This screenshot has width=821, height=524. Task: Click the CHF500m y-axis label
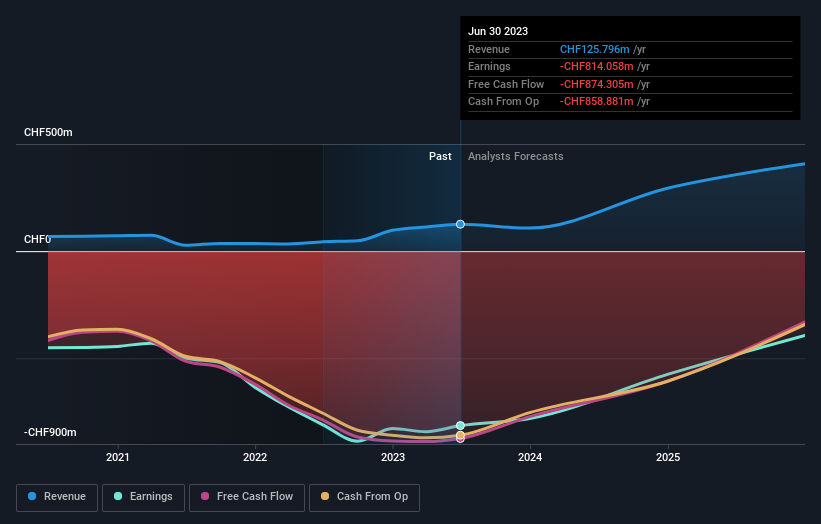(x=48, y=132)
